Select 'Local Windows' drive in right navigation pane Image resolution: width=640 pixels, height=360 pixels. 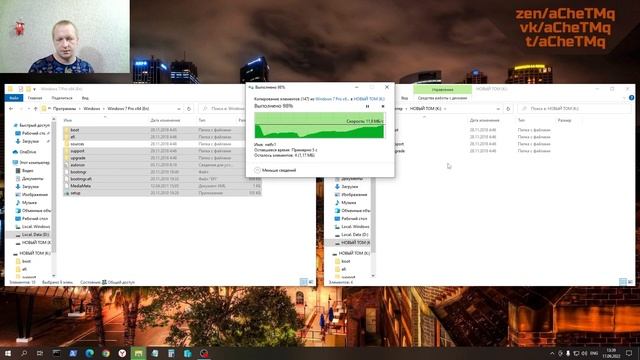352,227
